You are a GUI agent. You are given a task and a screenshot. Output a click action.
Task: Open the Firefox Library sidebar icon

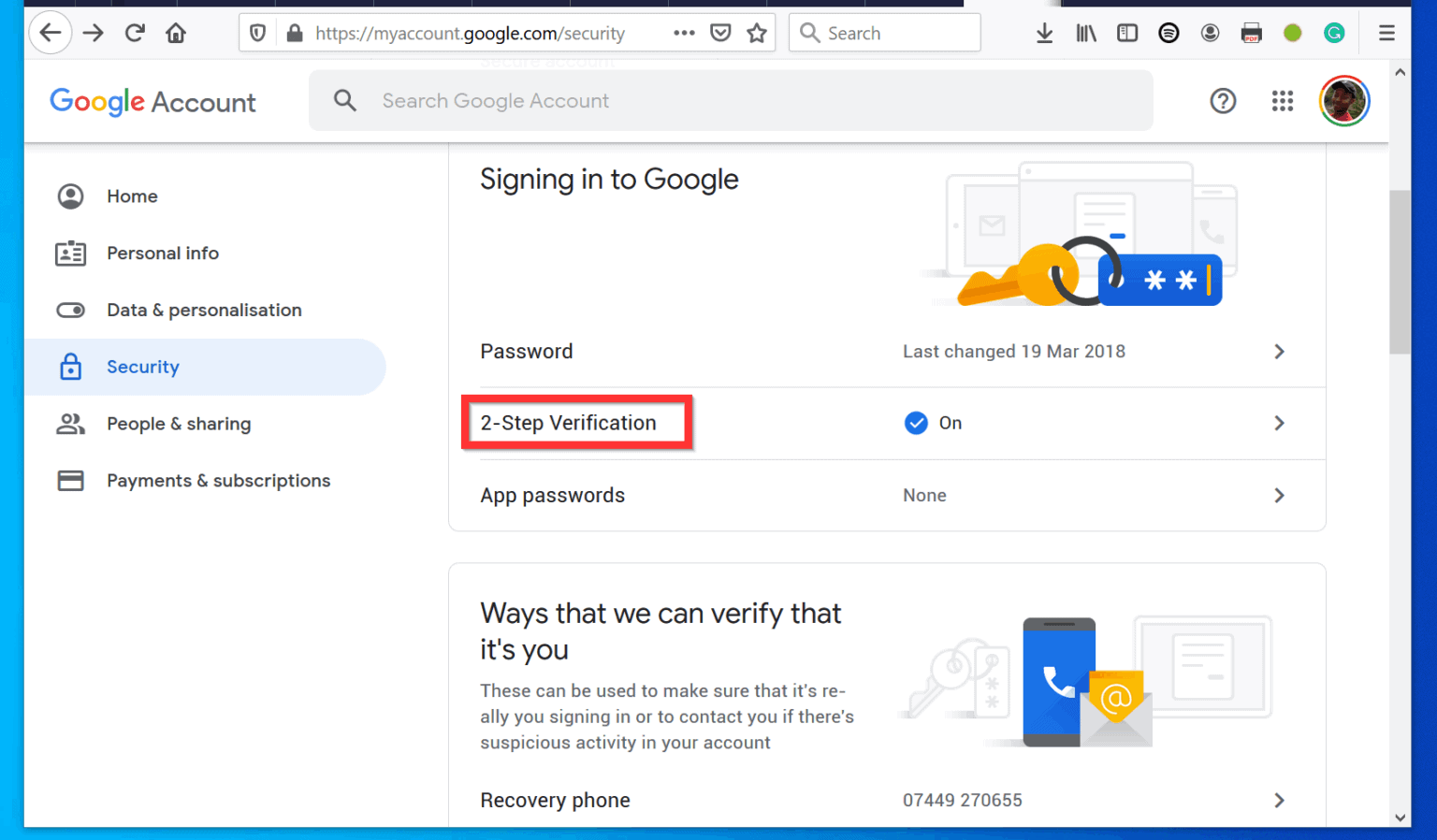pos(1085,33)
